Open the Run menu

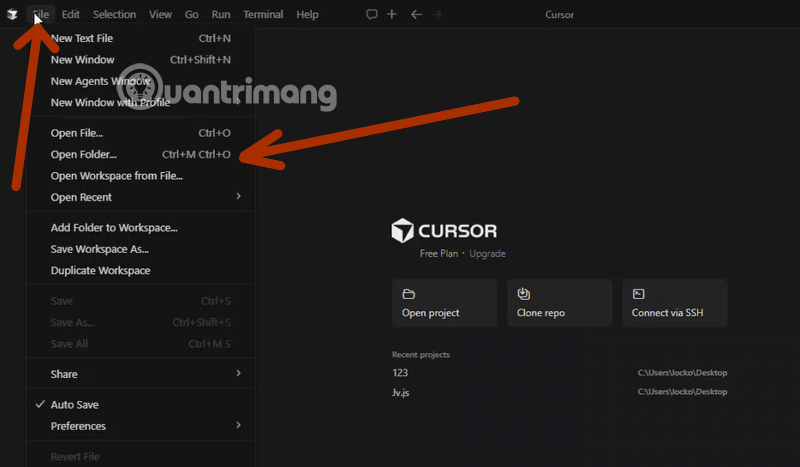[221, 14]
